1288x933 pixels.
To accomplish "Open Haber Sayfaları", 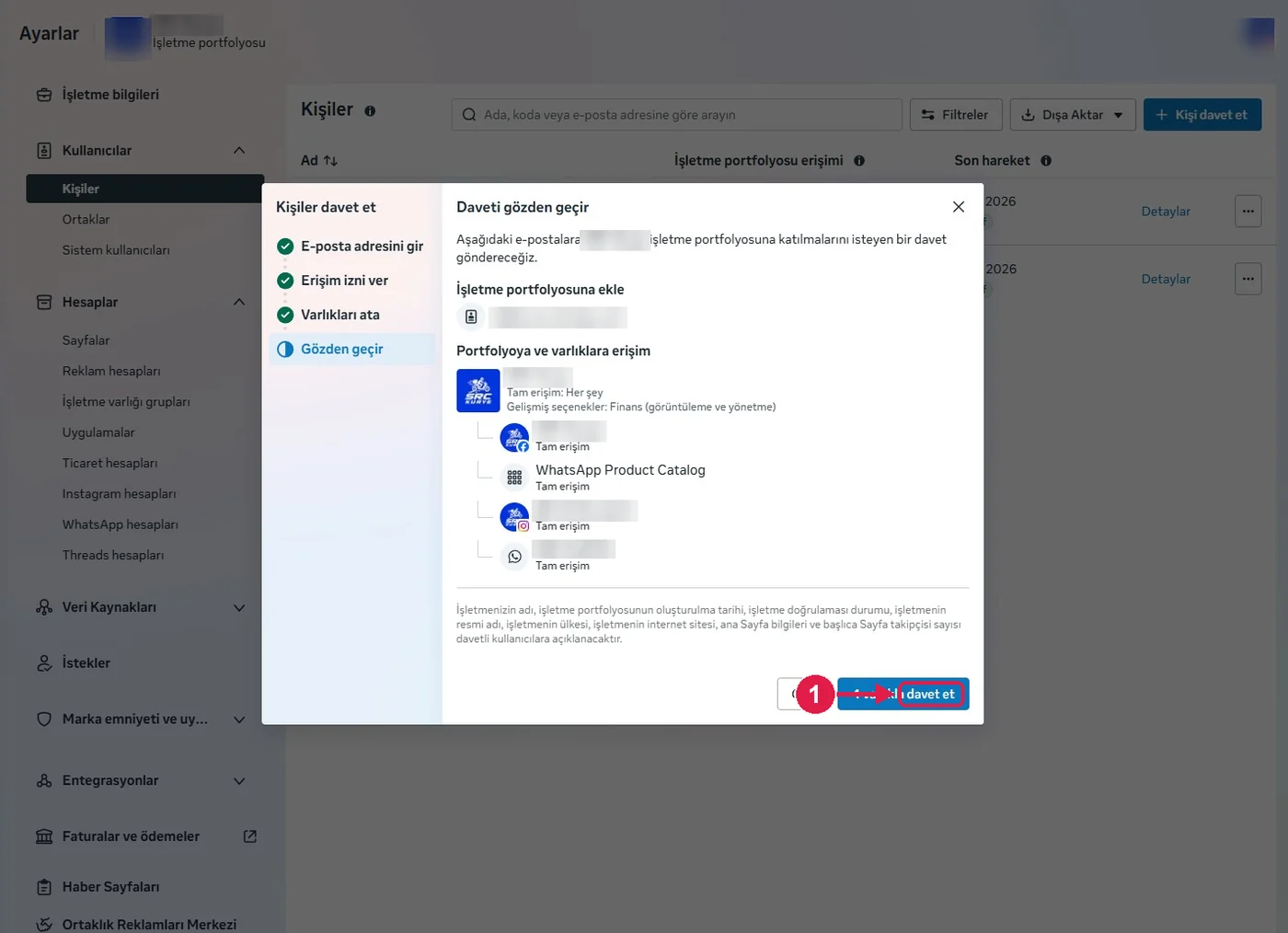I will (x=110, y=887).
